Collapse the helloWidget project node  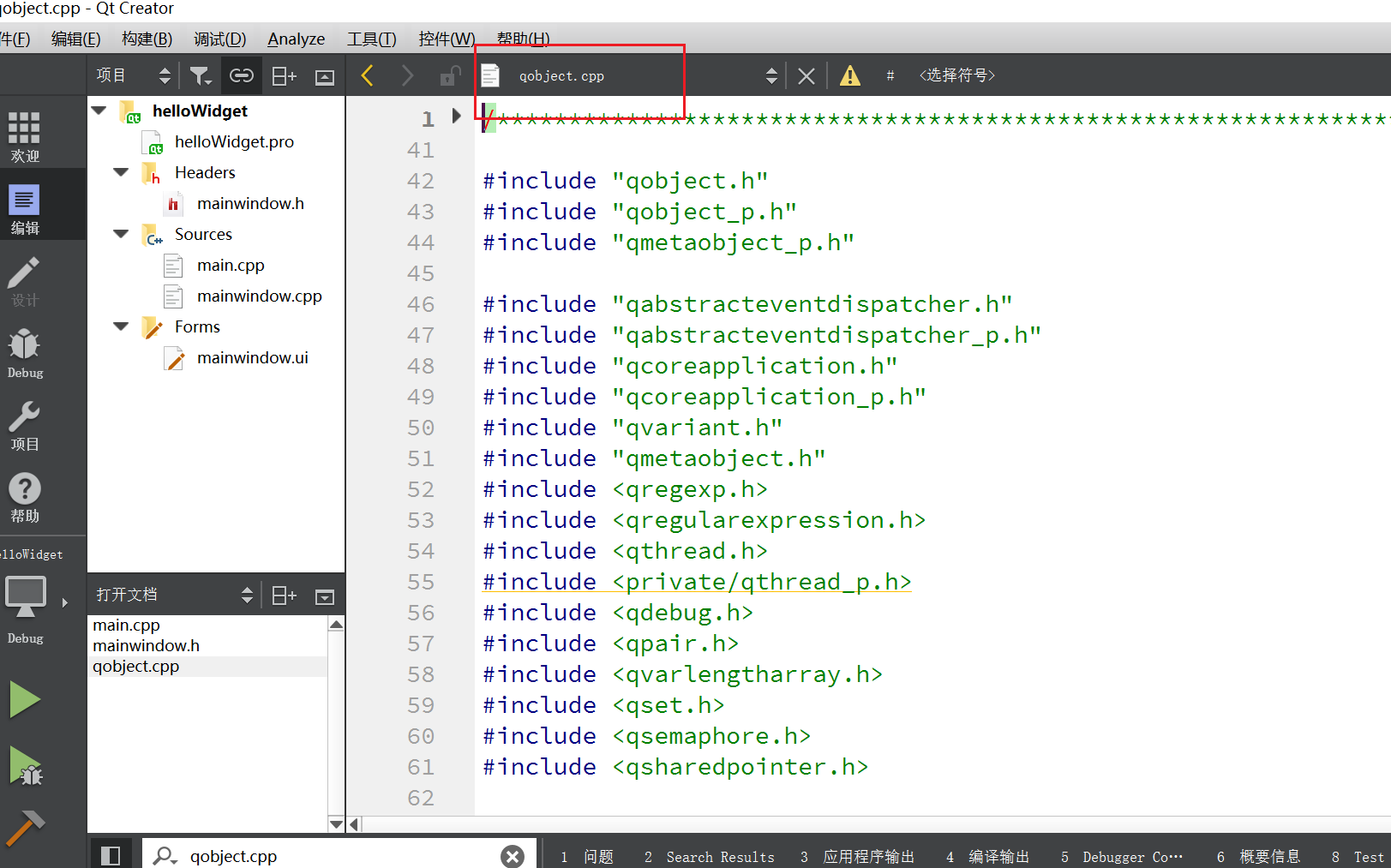click(99, 111)
